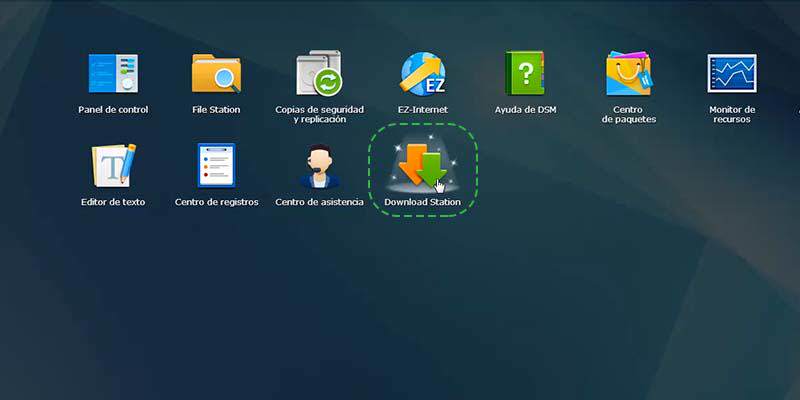Launch Download Station arrows icon
This screenshot has height=400, width=800.
pyautogui.click(x=422, y=166)
